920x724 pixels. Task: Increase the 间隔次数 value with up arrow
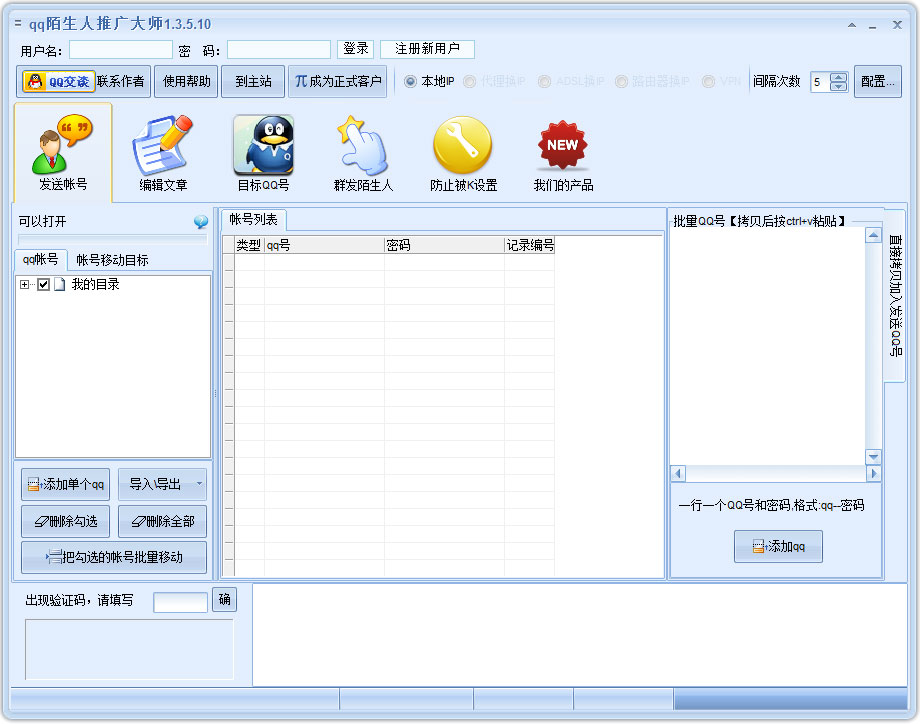click(839, 77)
